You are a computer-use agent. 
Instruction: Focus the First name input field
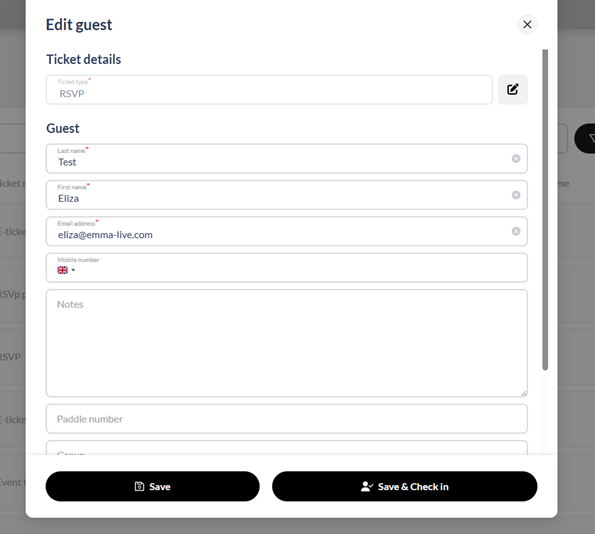click(x=286, y=195)
